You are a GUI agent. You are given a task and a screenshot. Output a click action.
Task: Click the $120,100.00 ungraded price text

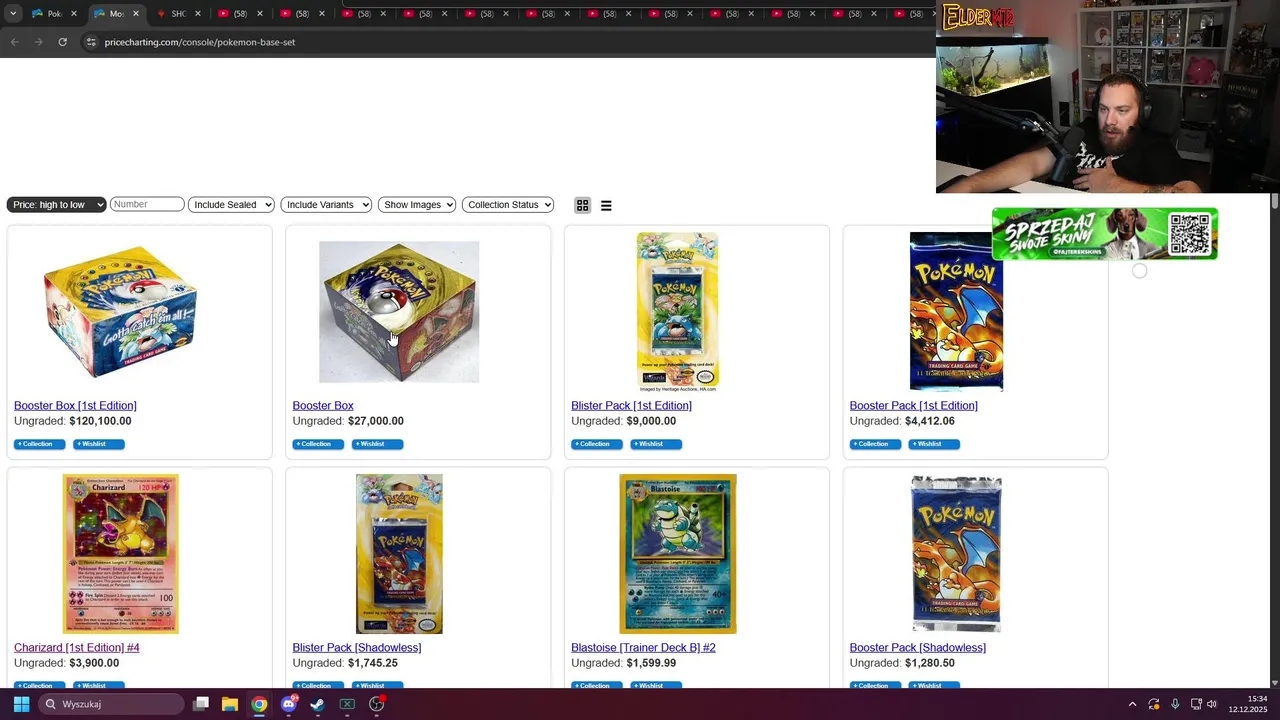click(100, 421)
